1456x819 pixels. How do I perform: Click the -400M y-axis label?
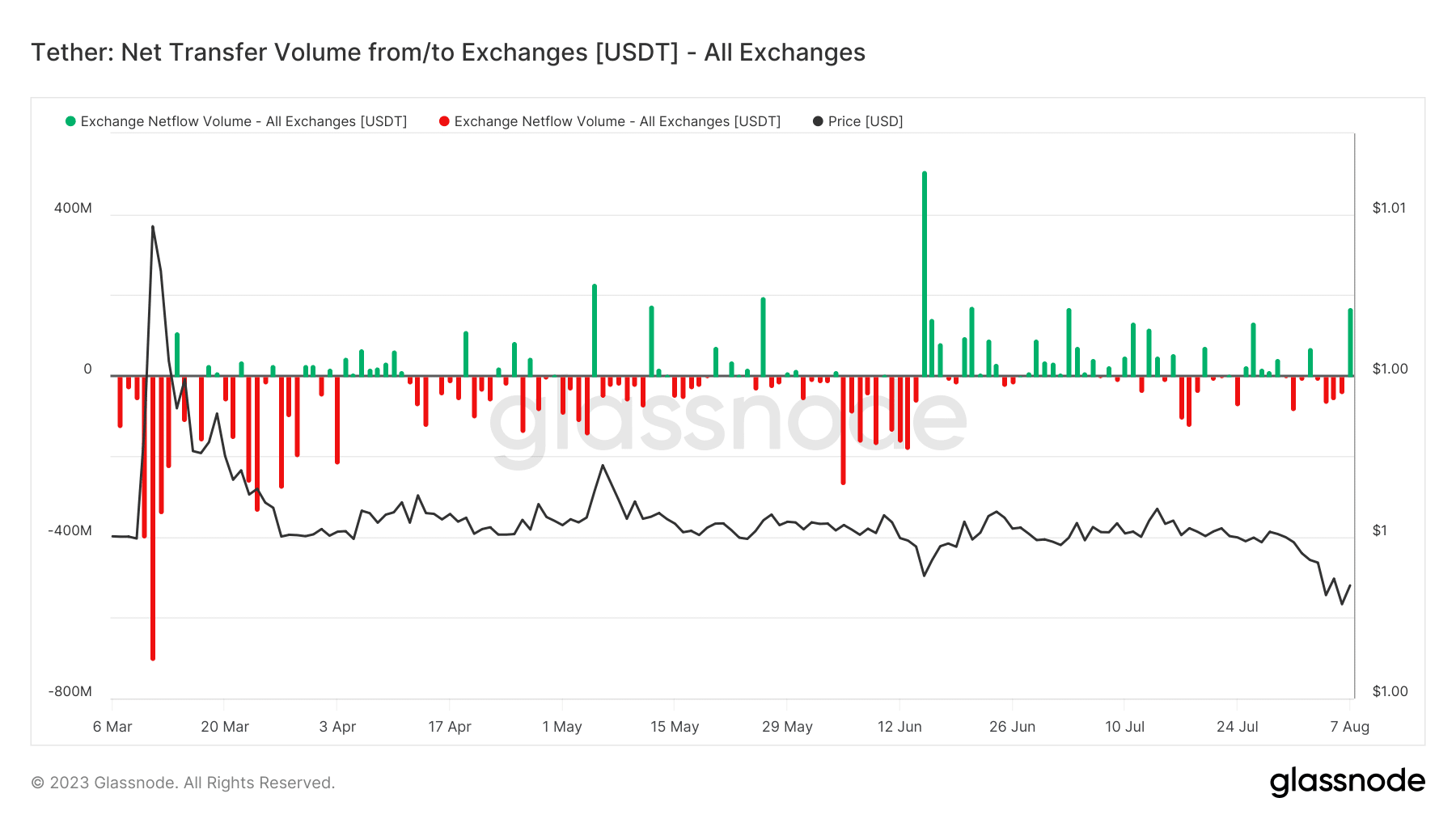(70, 531)
